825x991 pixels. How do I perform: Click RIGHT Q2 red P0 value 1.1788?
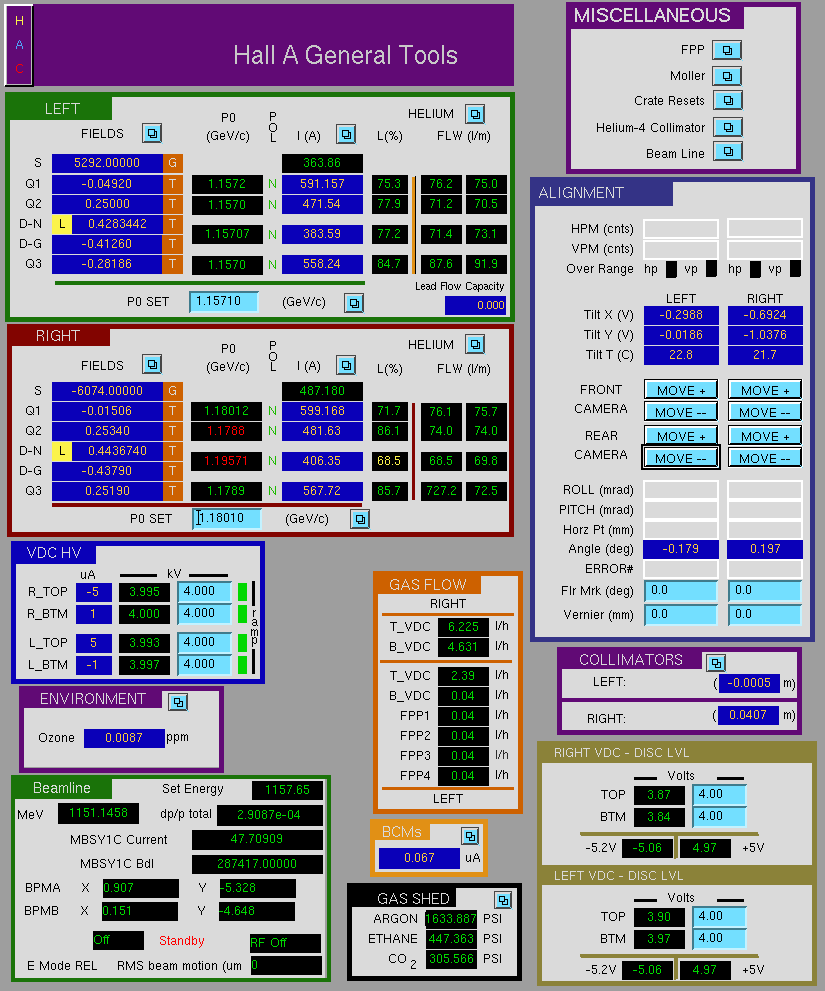click(x=226, y=431)
